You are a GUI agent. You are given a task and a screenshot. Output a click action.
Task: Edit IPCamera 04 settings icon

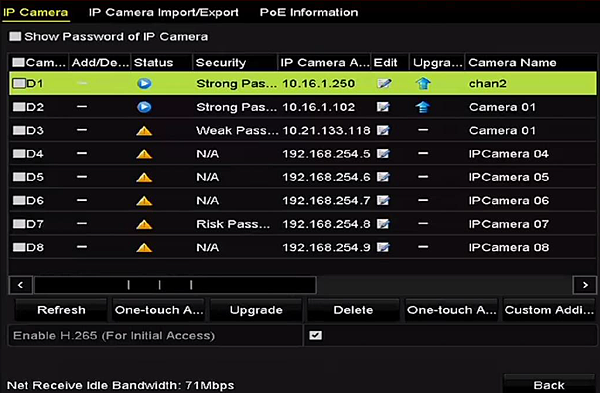[383, 154]
